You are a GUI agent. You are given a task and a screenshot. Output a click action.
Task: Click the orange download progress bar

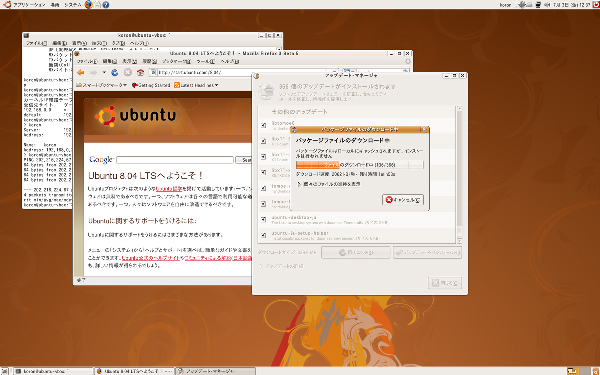(360, 165)
